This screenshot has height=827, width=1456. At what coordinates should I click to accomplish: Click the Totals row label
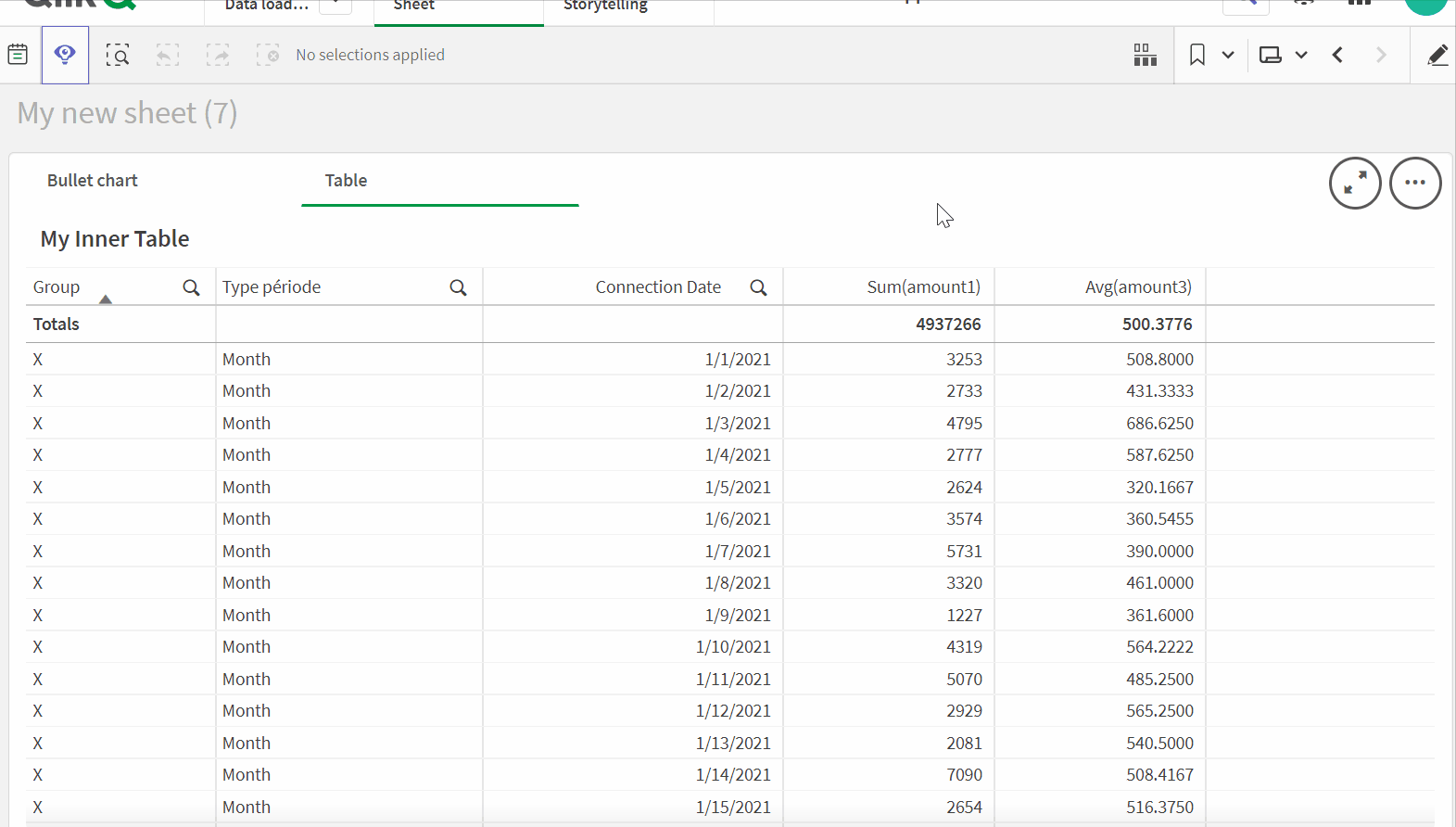[x=57, y=324]
